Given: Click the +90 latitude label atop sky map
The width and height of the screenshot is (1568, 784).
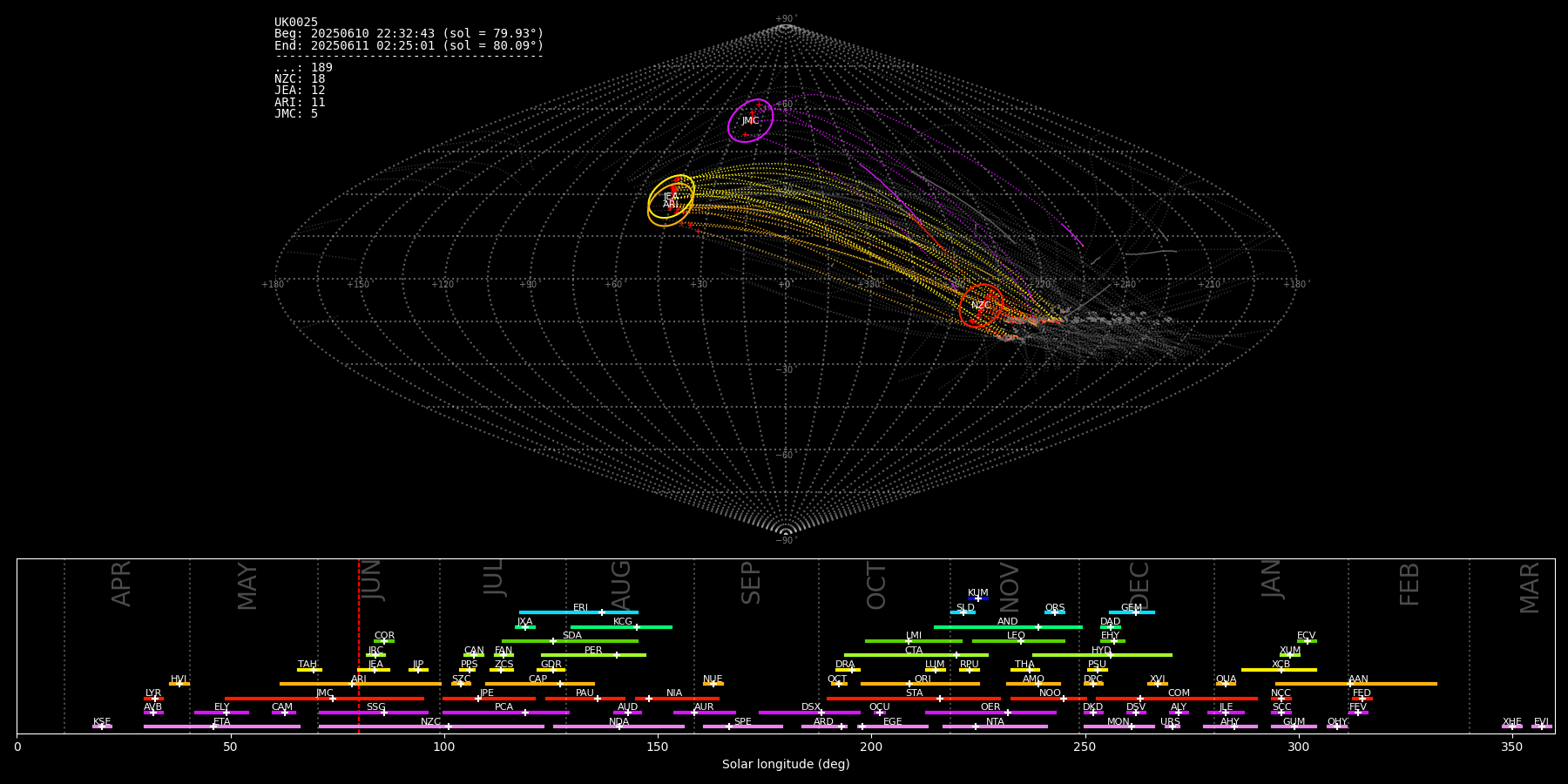Looking at the screenshot, I should tap(785, 18).
